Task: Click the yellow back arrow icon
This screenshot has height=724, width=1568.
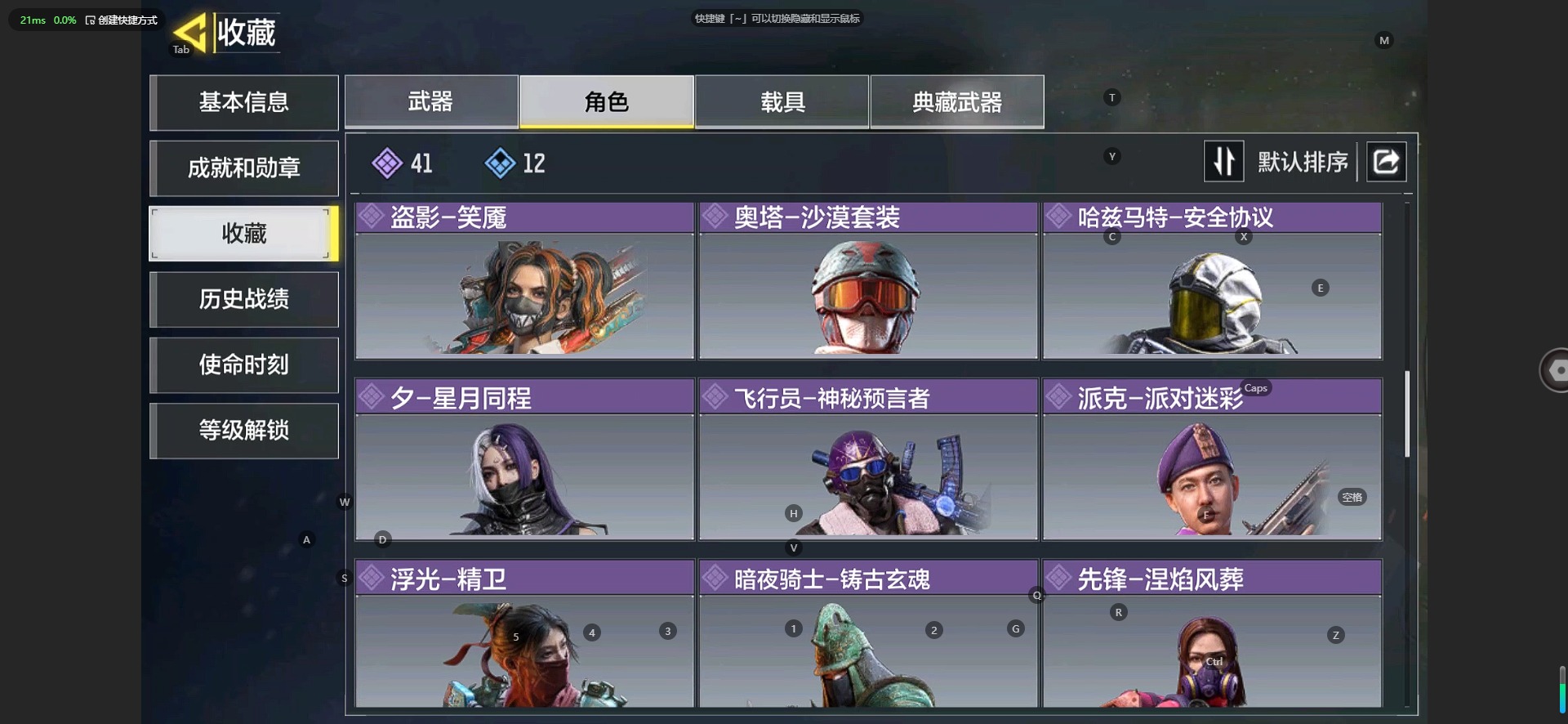Action: (x=190, y=33)
